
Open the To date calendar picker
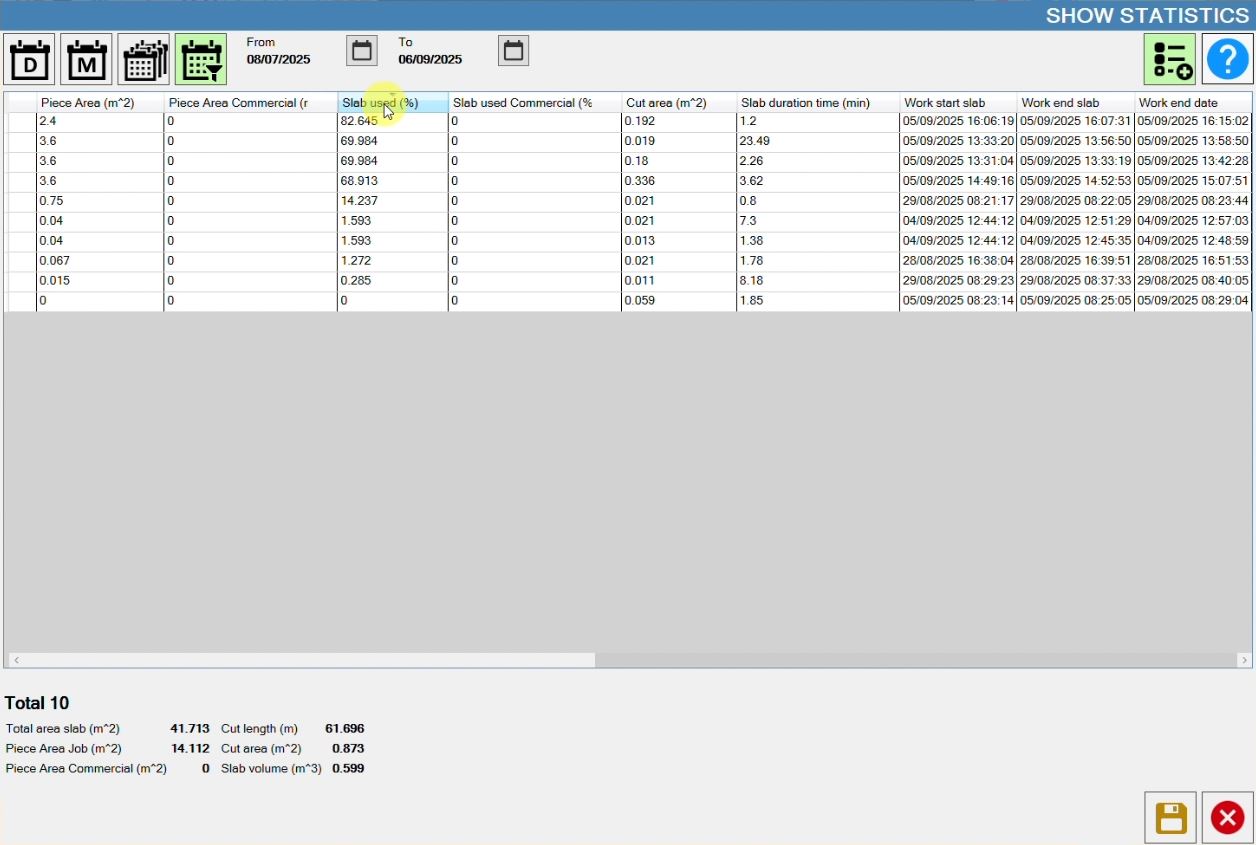514,51
